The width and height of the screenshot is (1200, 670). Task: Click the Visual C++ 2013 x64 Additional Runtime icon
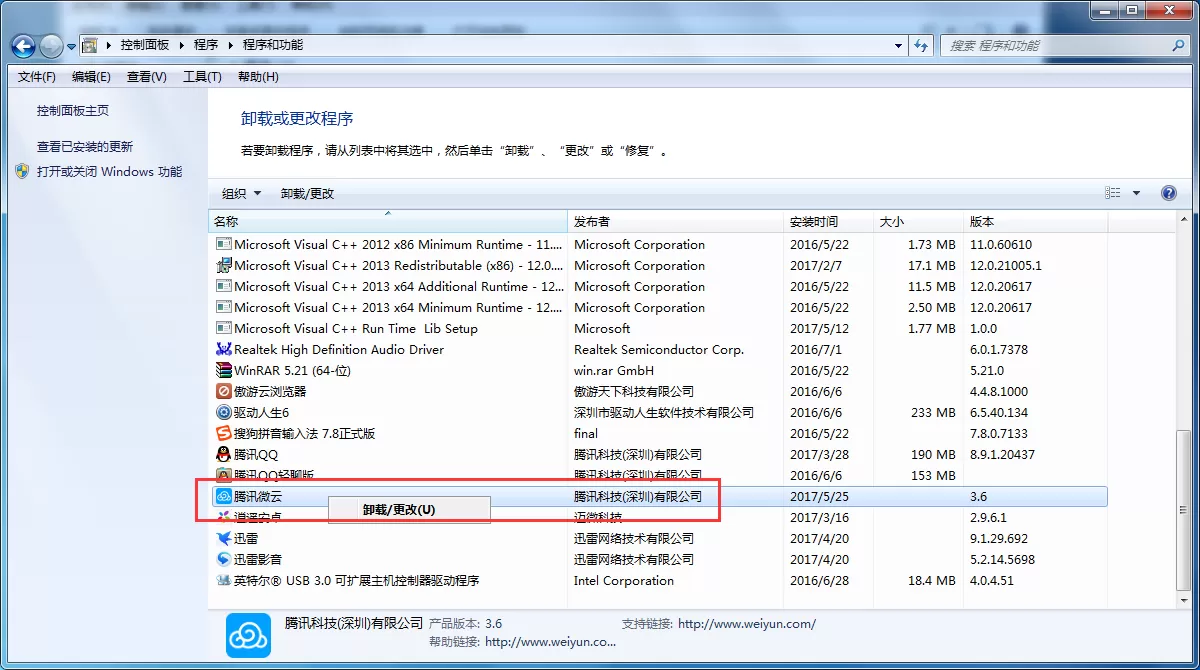224,286
